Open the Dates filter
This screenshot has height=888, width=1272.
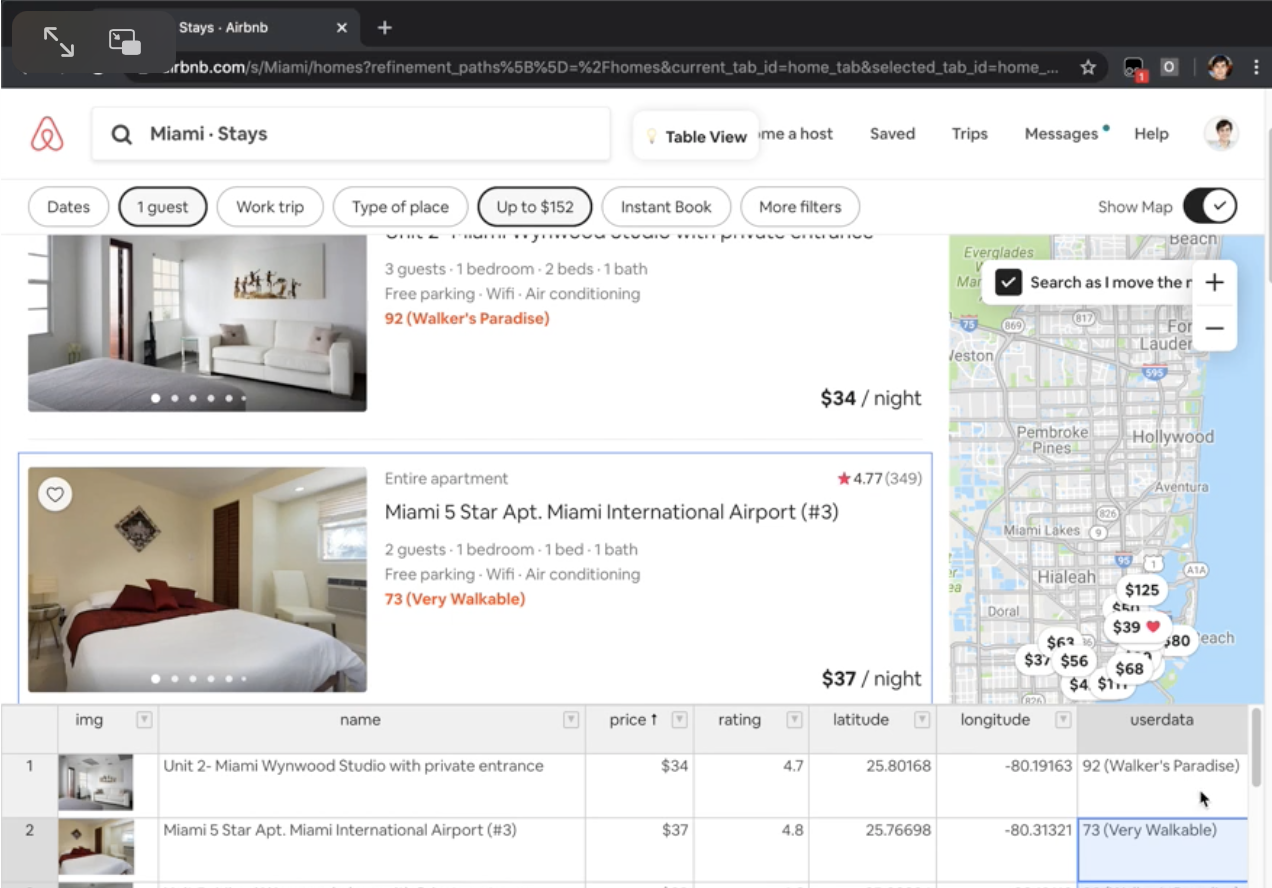tap(68, 207)
